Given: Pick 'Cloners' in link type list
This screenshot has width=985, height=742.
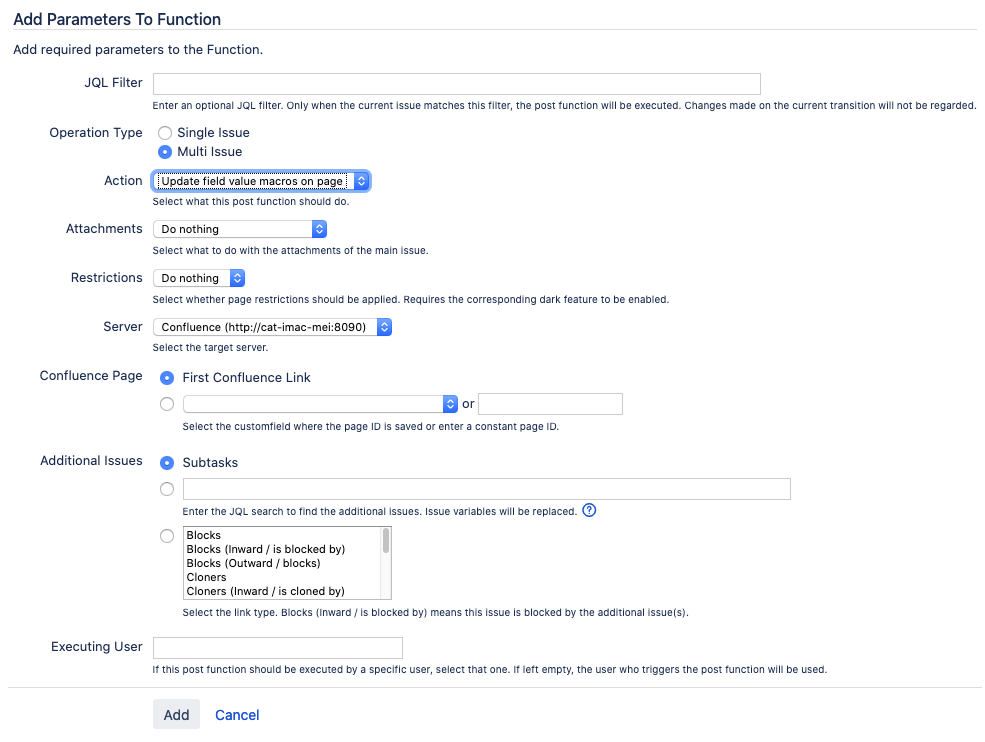Looking at the screenshot, I should 207,577.
